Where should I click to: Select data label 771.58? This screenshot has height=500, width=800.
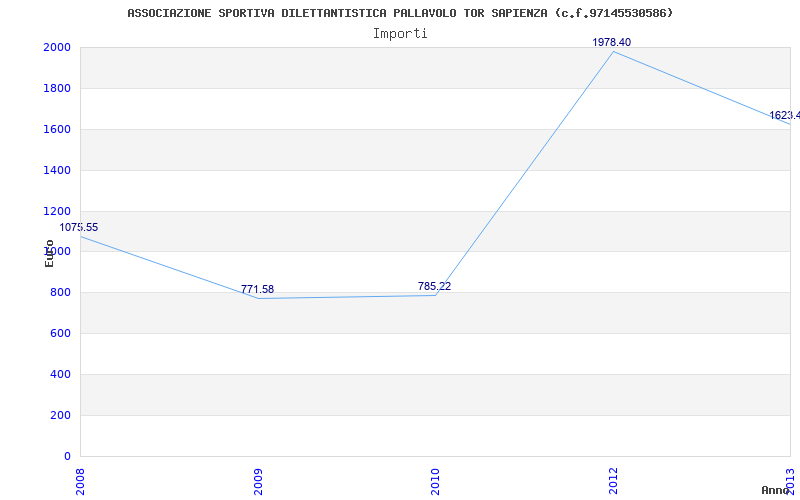[257, 289]
